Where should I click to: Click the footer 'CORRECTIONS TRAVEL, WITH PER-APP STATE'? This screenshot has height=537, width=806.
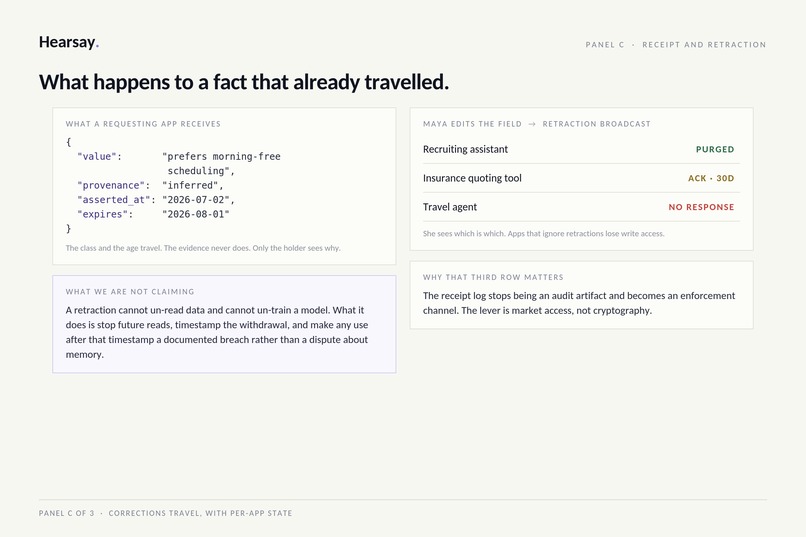coord(200,513)
